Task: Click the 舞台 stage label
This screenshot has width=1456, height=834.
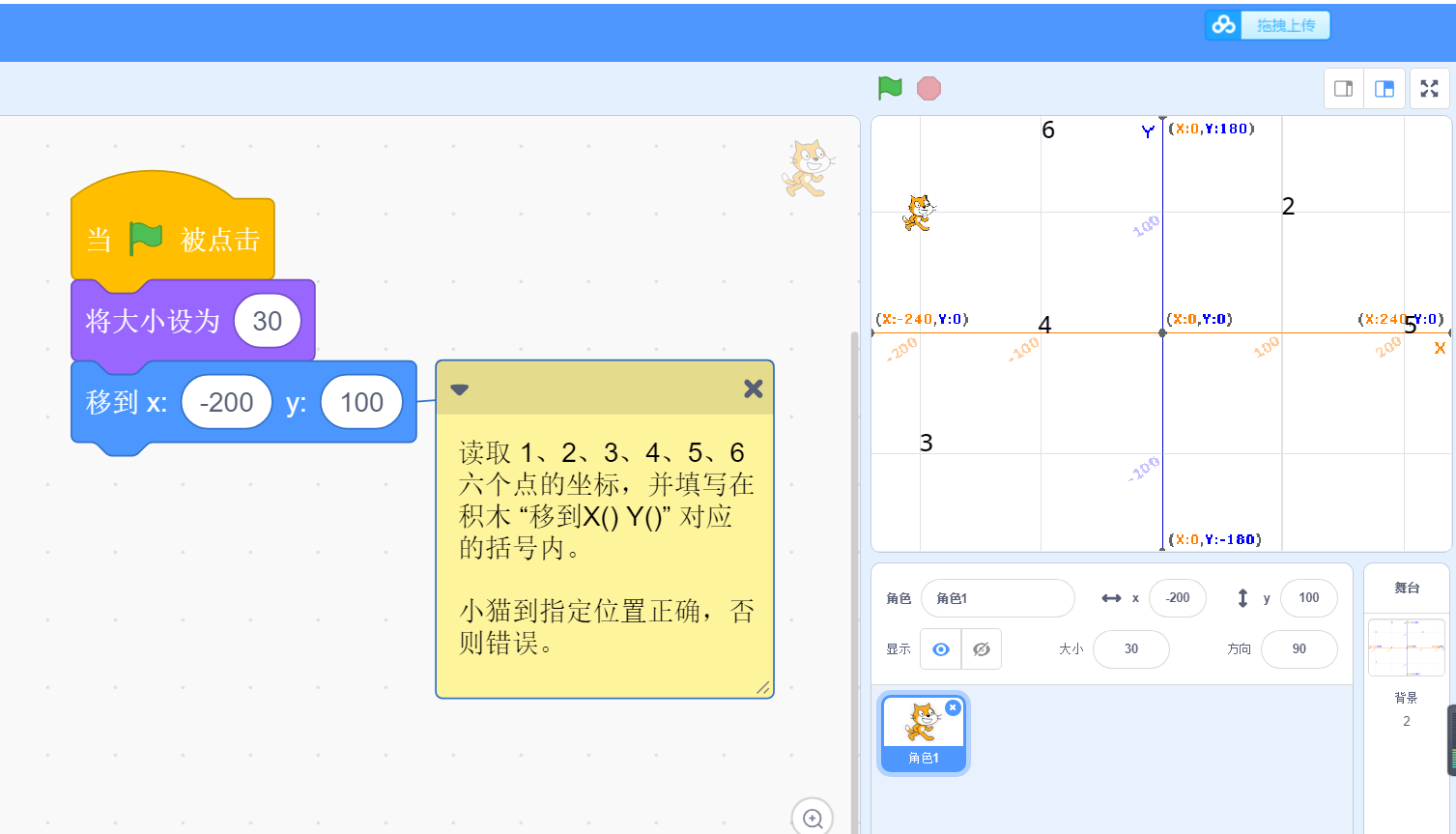Action: click(1407, 588)
